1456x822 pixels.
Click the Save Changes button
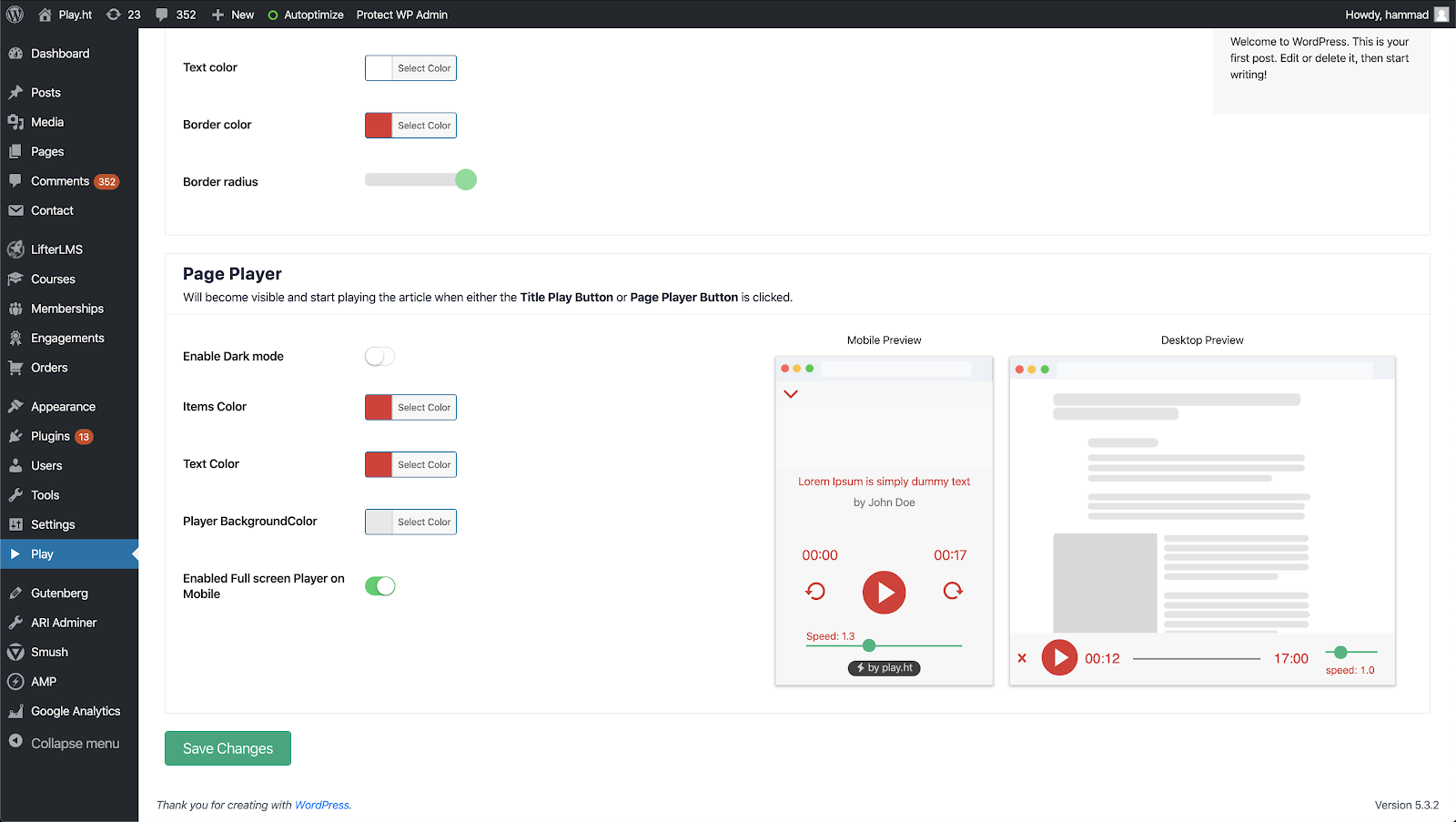coord(227,748)
